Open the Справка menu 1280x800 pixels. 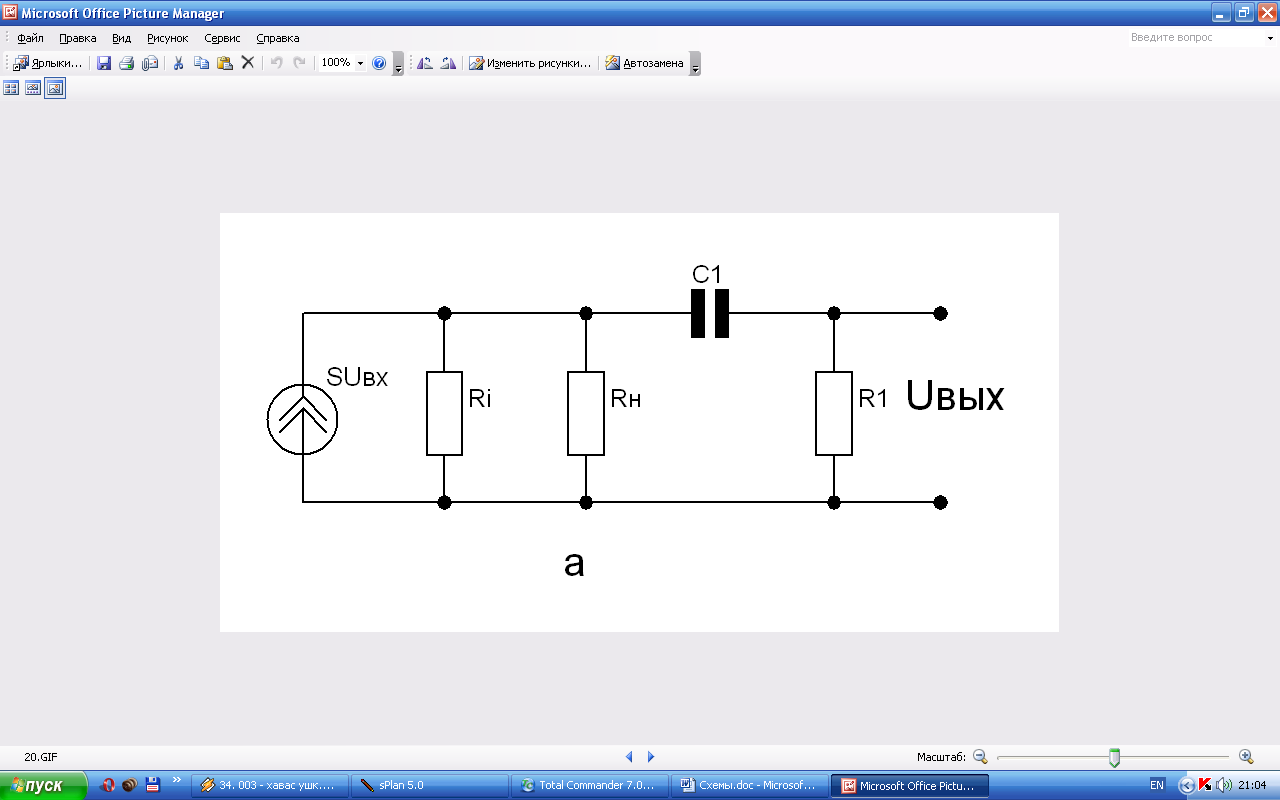coord(278,38)
